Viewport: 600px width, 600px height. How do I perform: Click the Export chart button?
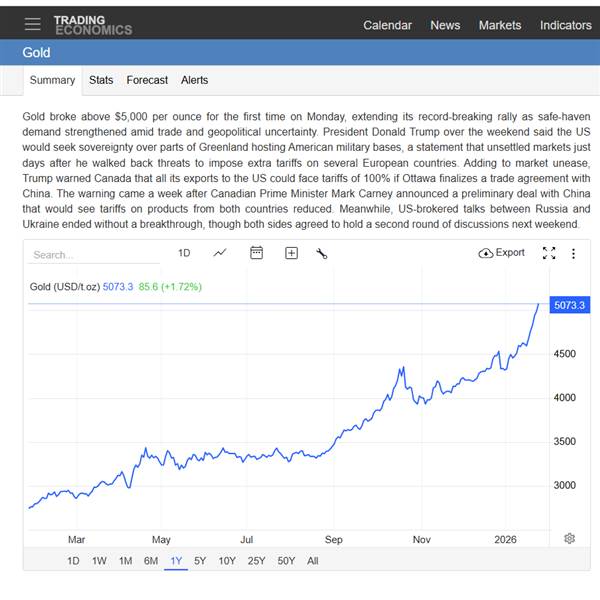point(502,253)
